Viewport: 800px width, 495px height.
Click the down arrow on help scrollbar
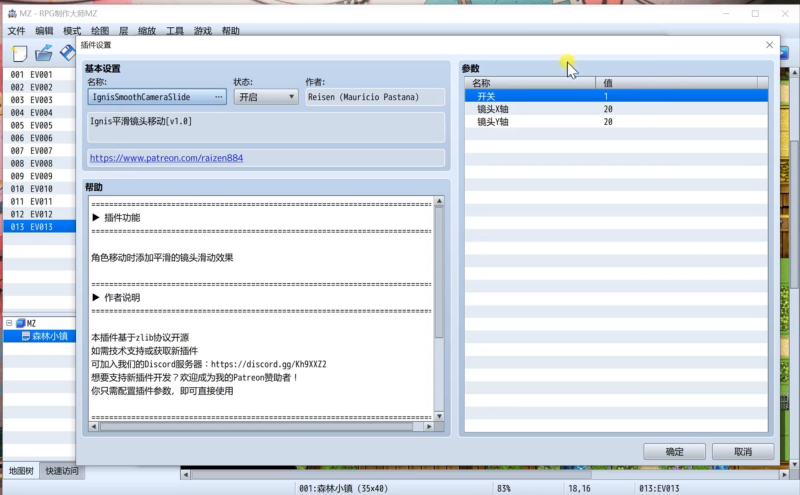[x=439, y=416]
